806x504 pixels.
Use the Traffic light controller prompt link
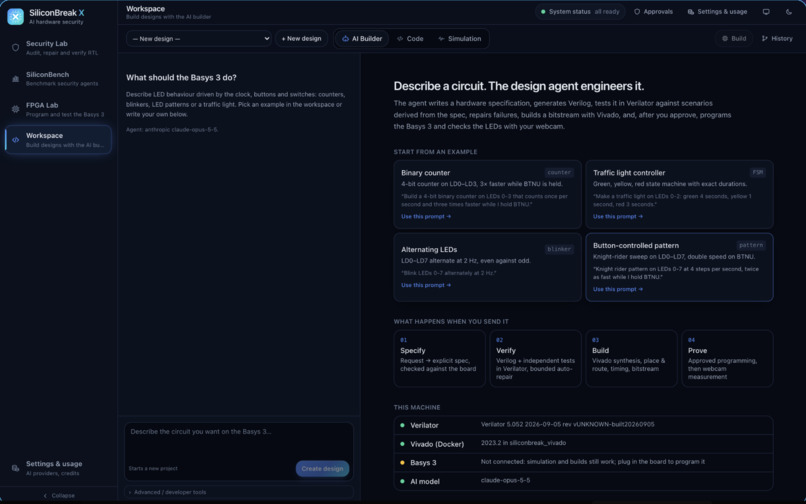pyautogui.click(x=618, y=217)
